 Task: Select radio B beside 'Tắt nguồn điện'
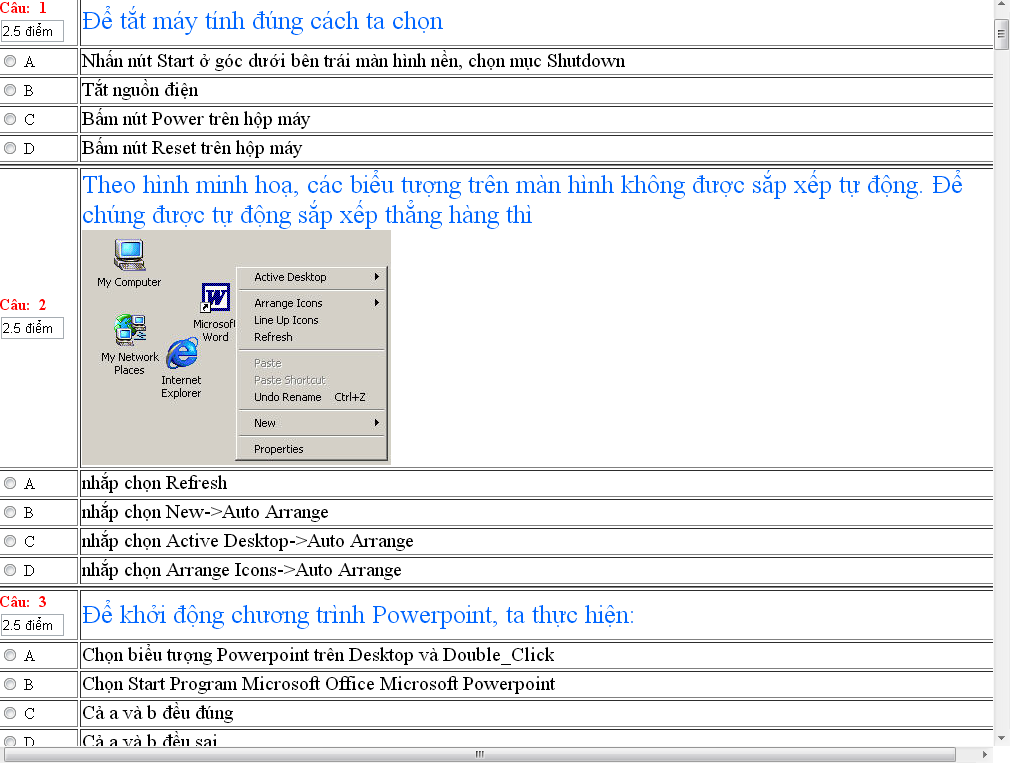pyautogui.click(x=10, y=90)
